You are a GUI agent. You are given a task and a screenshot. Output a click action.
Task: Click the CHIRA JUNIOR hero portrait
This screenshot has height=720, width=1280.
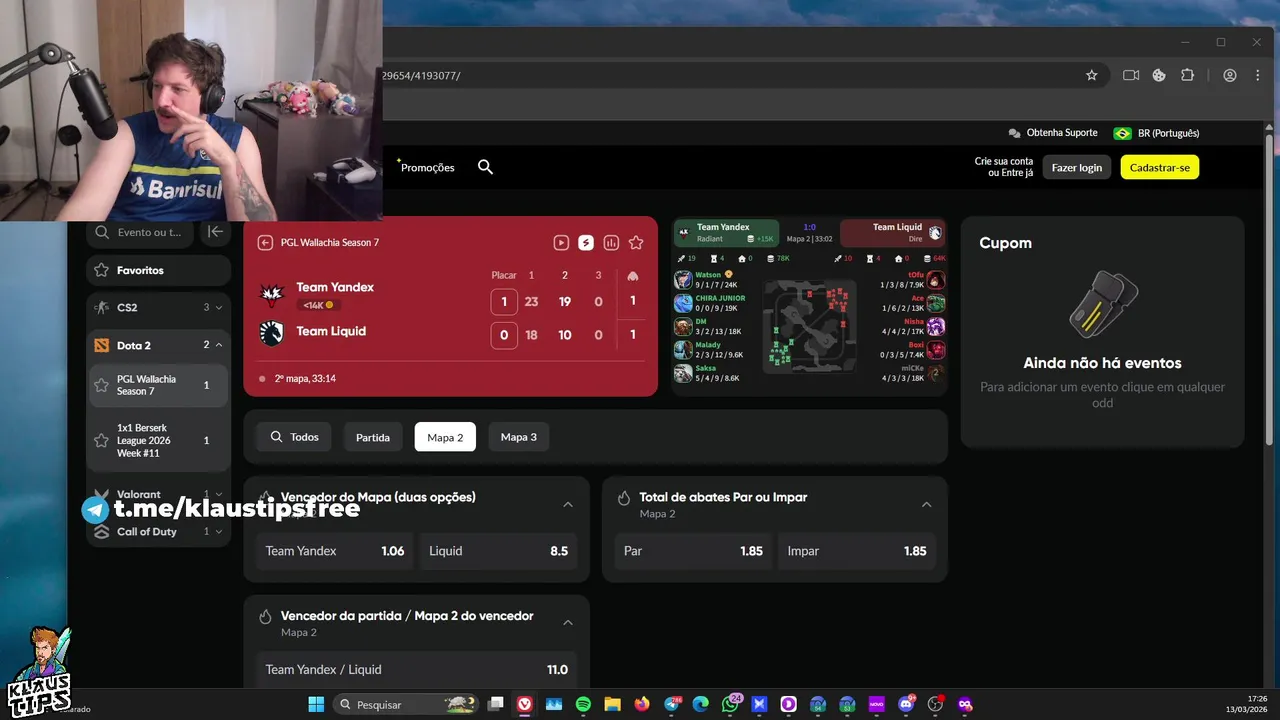683,303
